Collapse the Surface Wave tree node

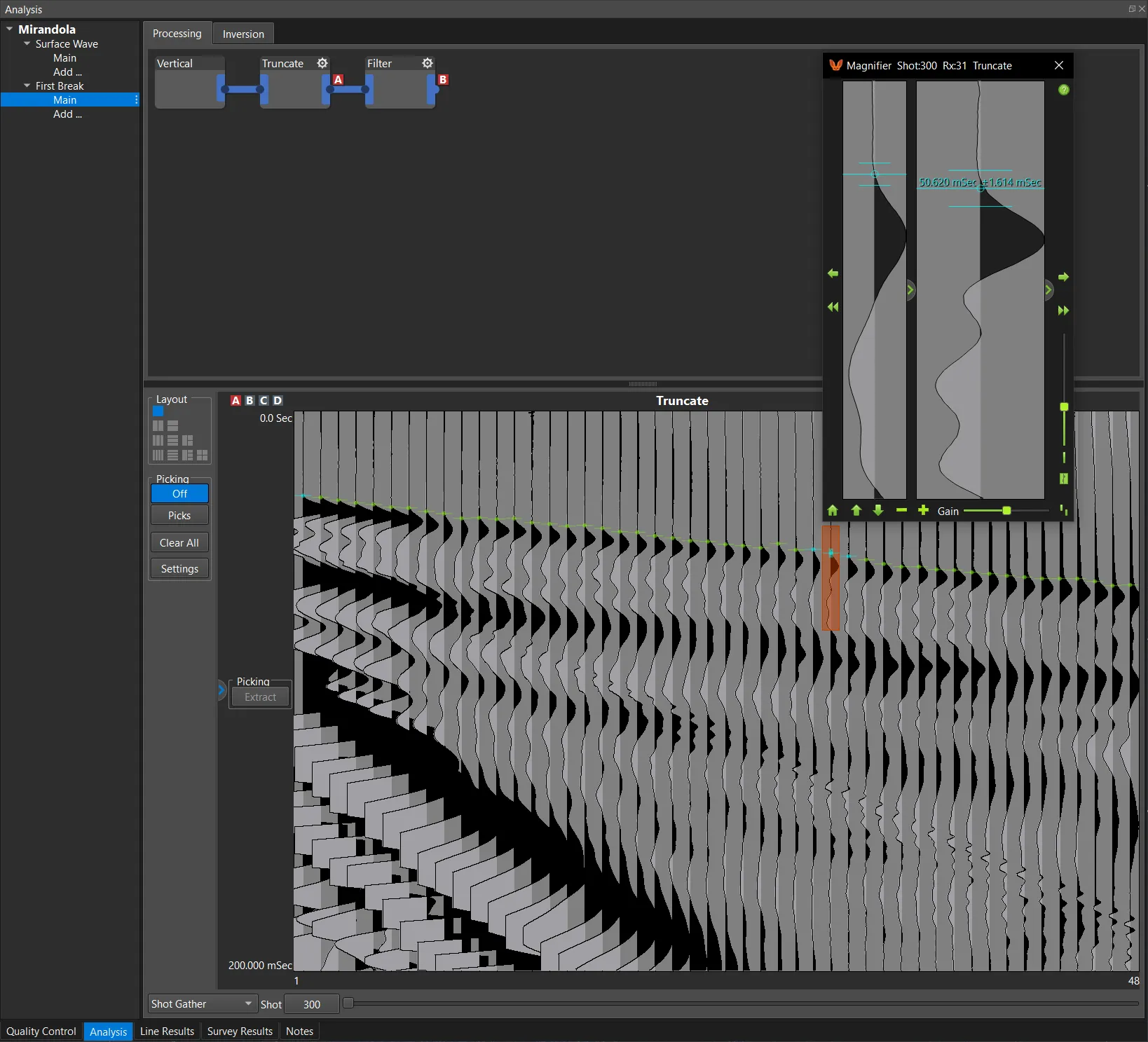27,43
